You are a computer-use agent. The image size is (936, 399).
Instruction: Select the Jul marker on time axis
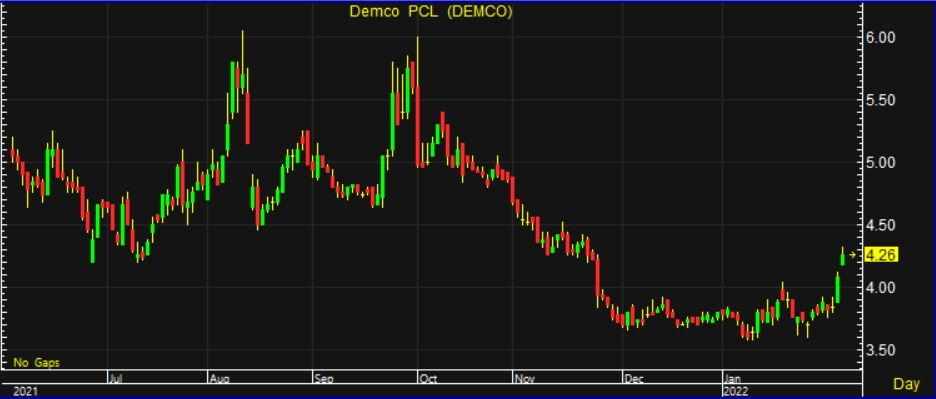pyautogui.click(x=116, y=378)
